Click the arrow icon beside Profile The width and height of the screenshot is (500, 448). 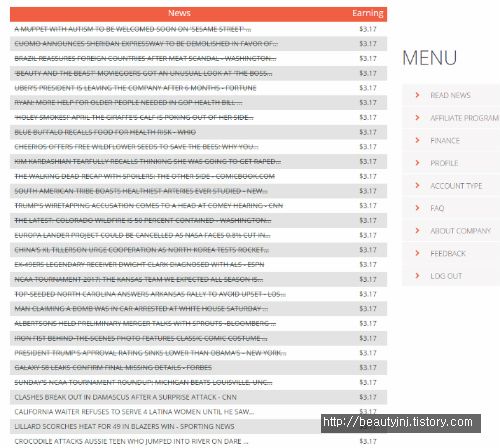tap(417, 163)
